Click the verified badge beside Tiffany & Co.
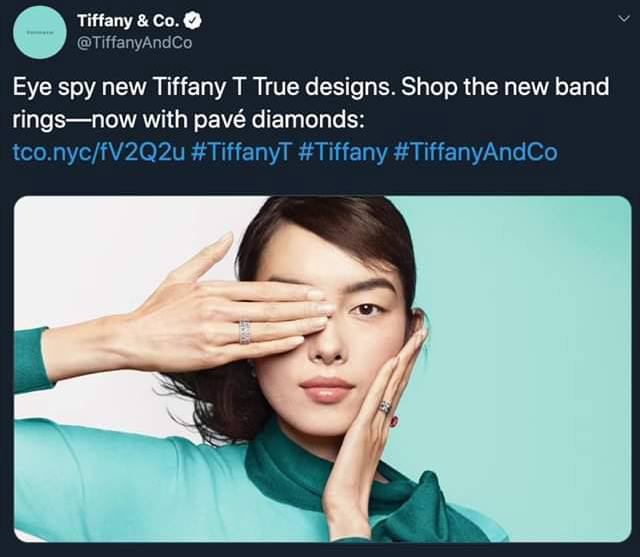 tap(193, 21)
